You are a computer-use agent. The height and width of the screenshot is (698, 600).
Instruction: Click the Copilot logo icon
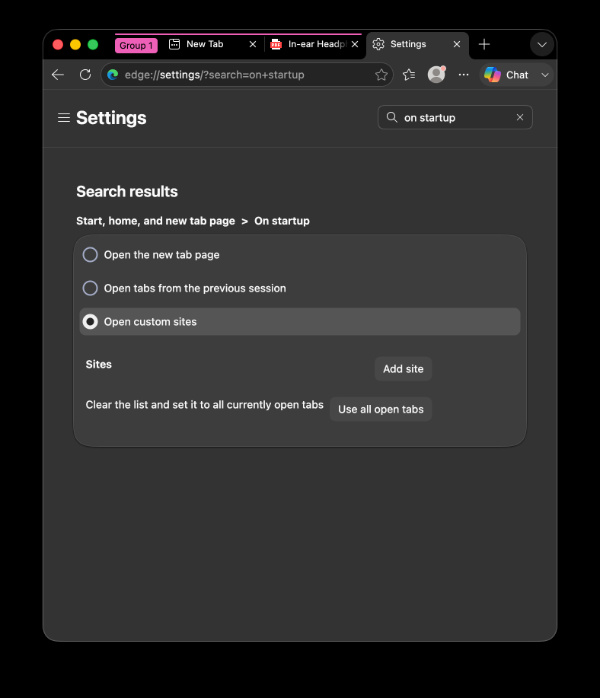[492, 75]
